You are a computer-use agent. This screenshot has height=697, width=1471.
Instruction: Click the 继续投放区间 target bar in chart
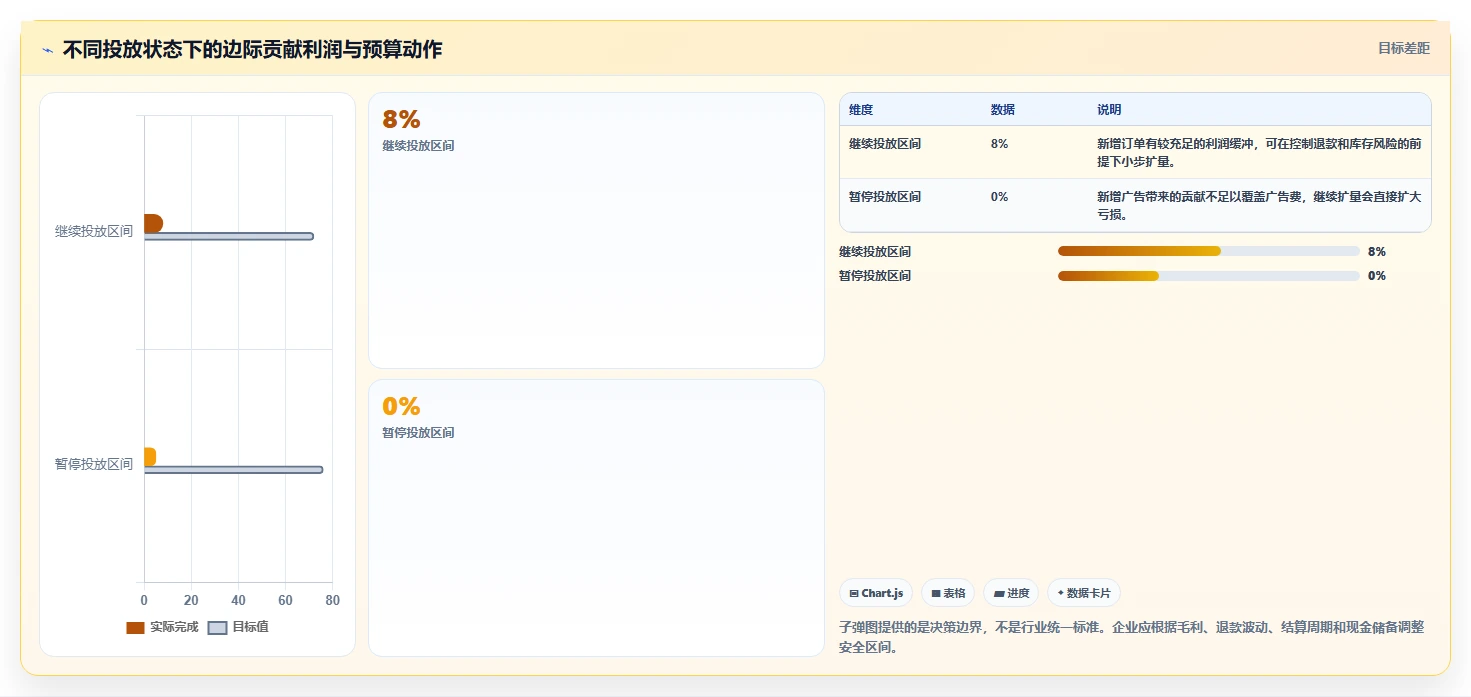229,237
